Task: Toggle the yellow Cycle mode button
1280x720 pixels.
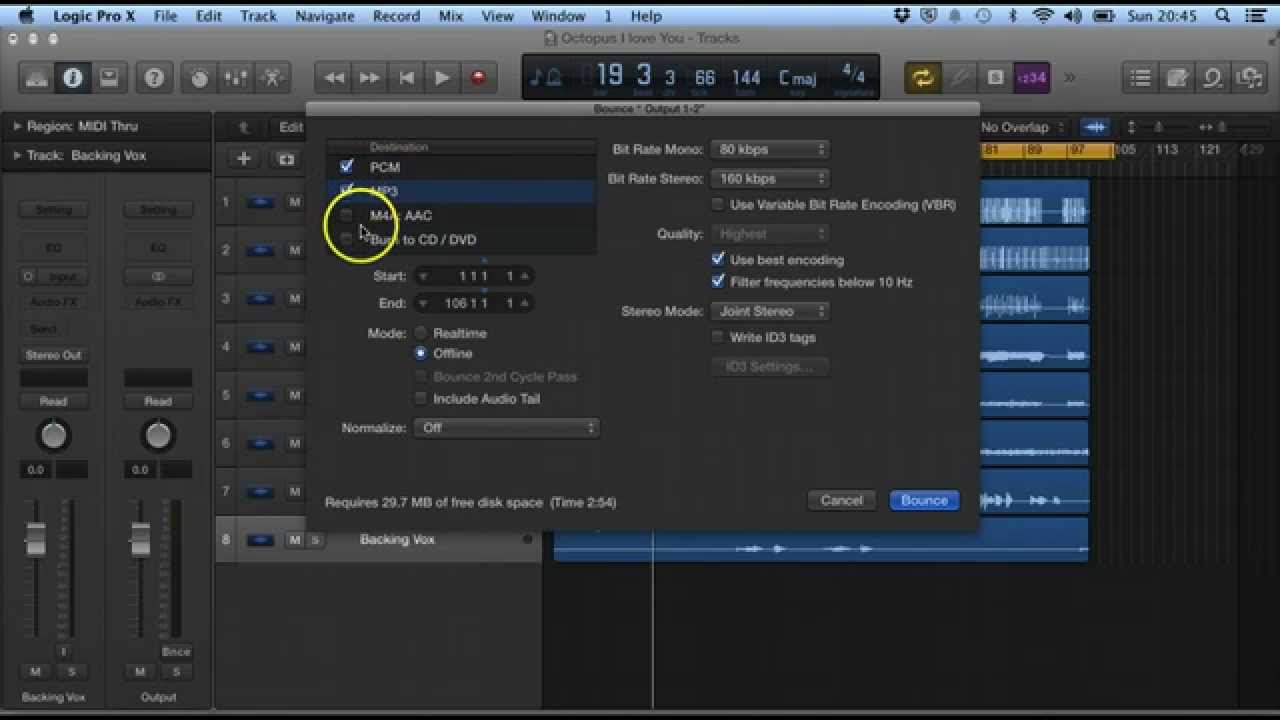Action: tap(923, 77)
